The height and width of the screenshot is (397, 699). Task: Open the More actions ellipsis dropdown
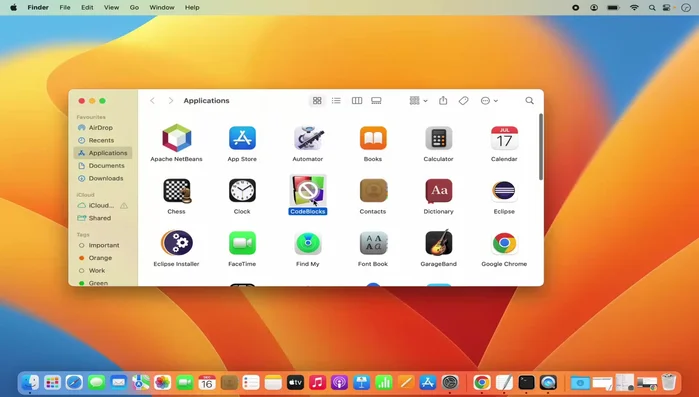(489, 101)
